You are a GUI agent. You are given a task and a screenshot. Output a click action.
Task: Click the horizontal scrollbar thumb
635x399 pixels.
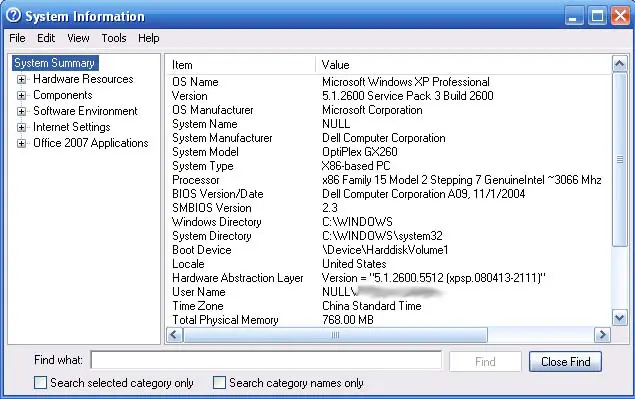(x=335, y=335)
